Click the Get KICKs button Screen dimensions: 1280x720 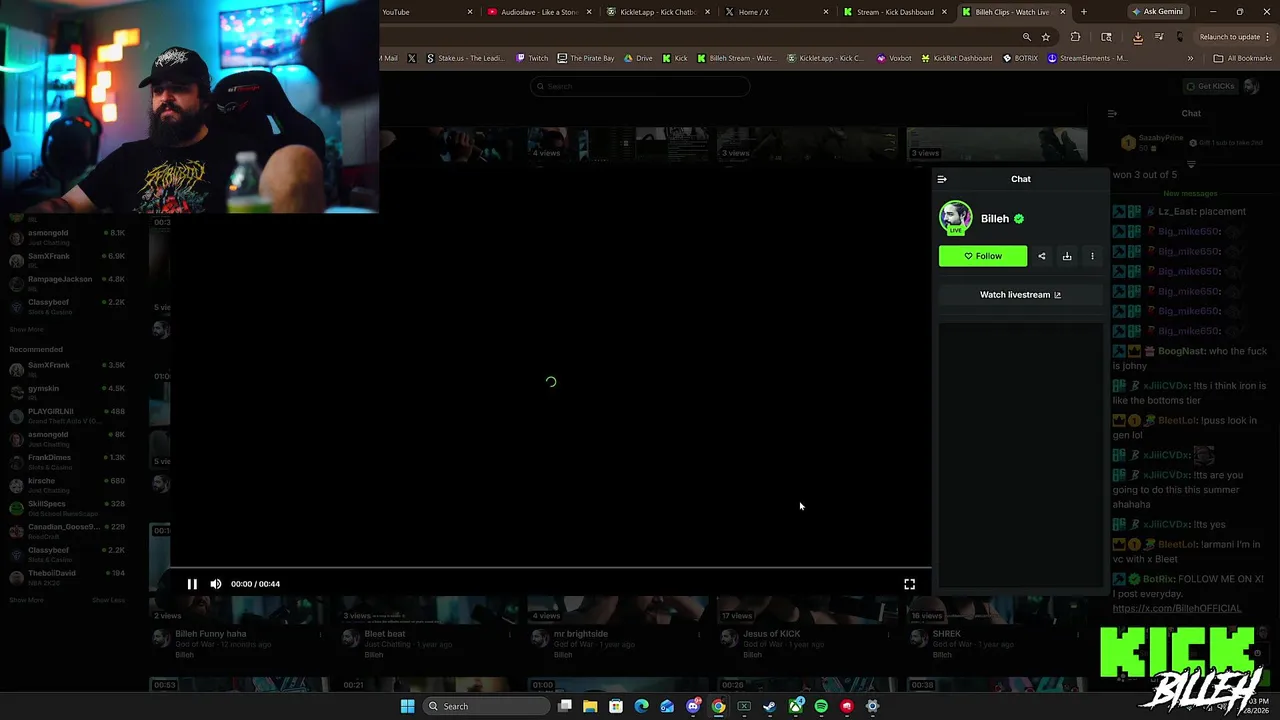[1210, 86]
